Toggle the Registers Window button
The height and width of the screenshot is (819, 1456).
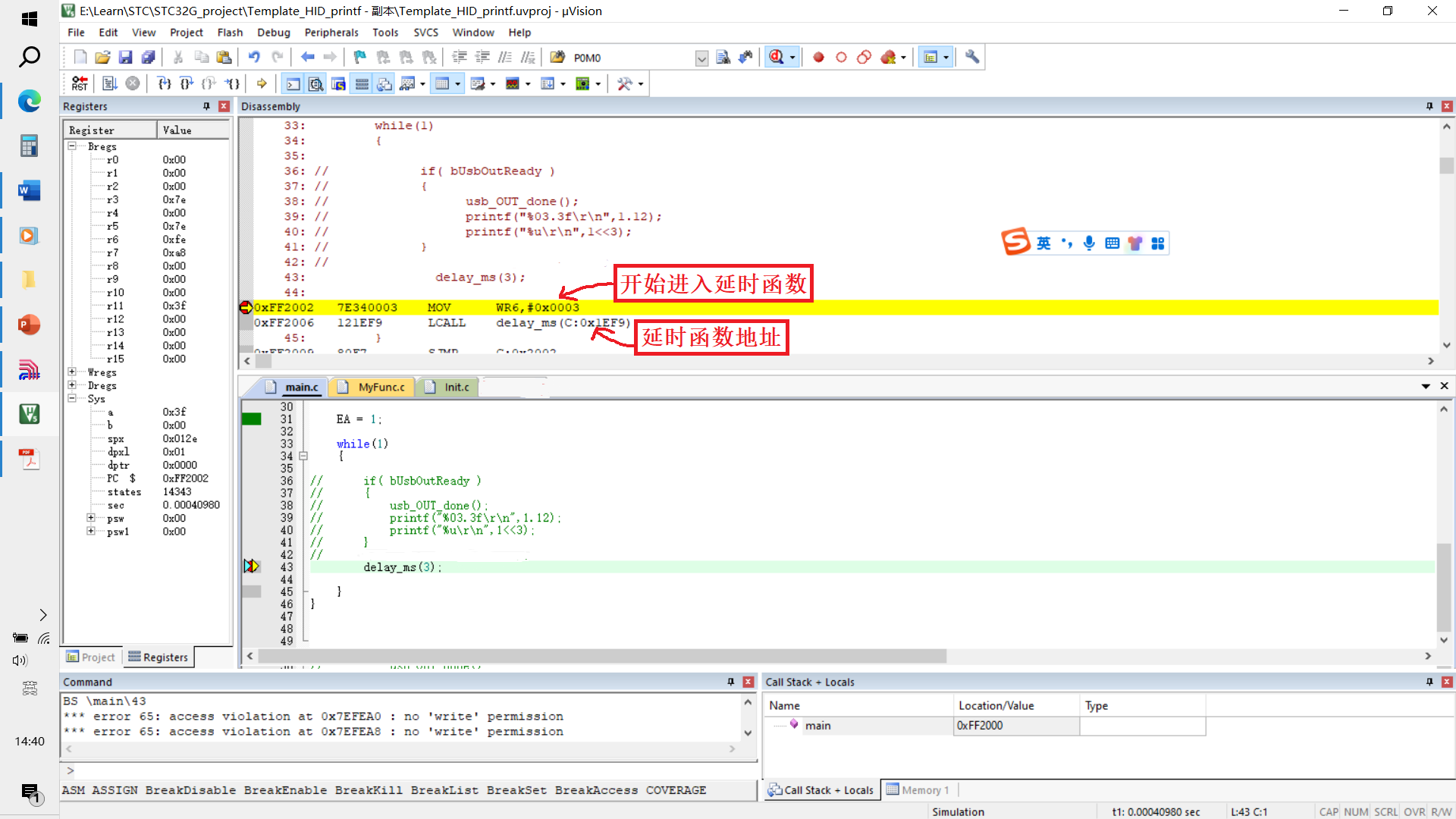tap(362, 83)
